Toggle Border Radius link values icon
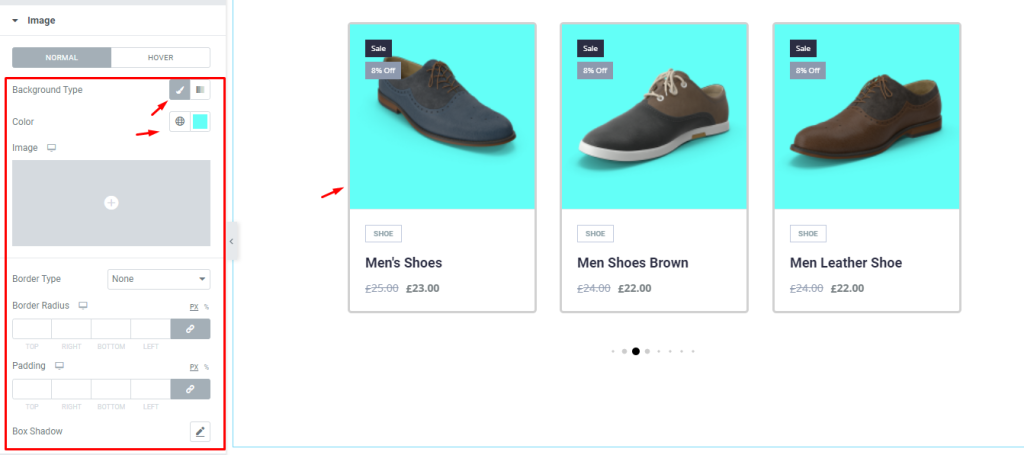Viewport: 1024px width, 455px height. [x=190, y=329]
